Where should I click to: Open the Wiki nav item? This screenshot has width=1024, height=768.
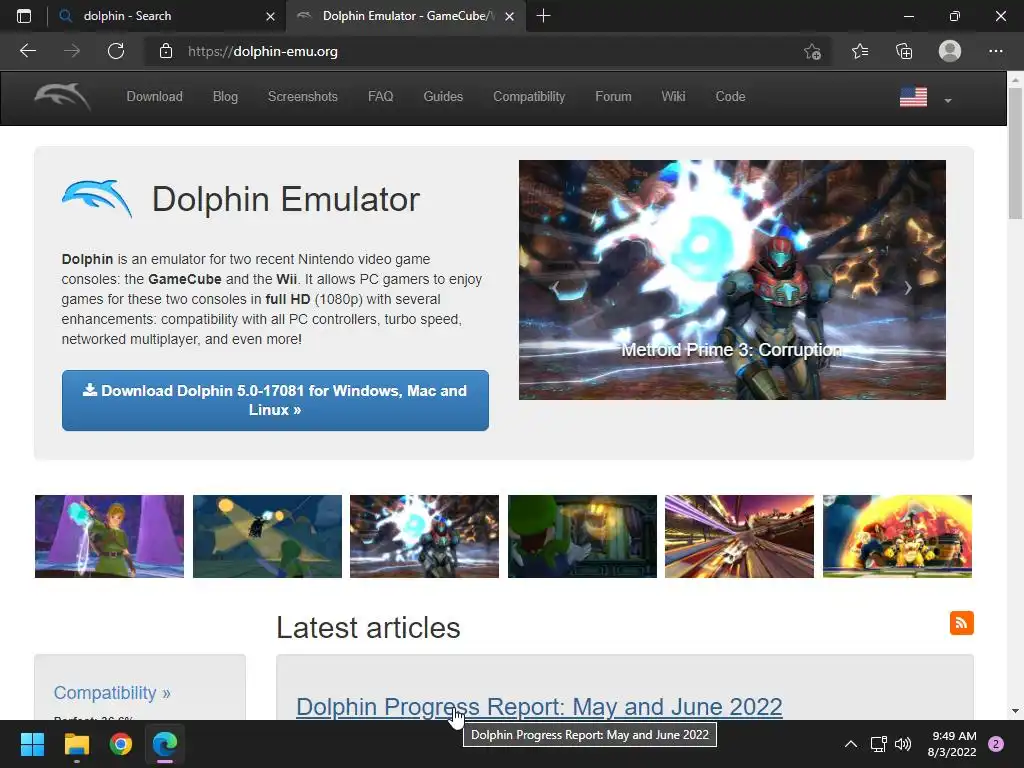tap(673, 97)
